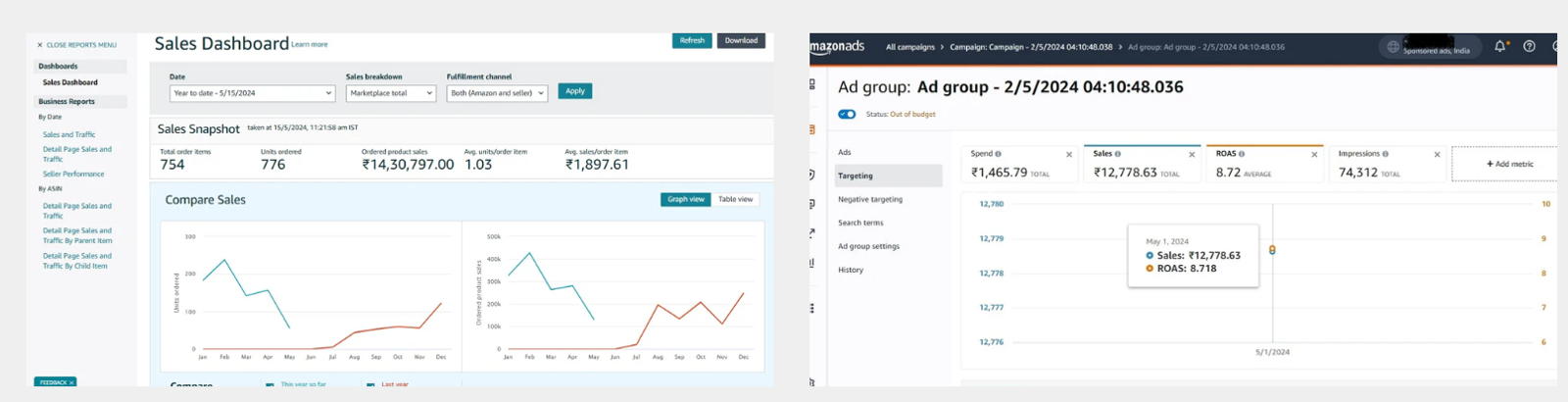Click the Apply filter button
The width and height of the screenshot is (1568, 402).
(x=575, y=91)
